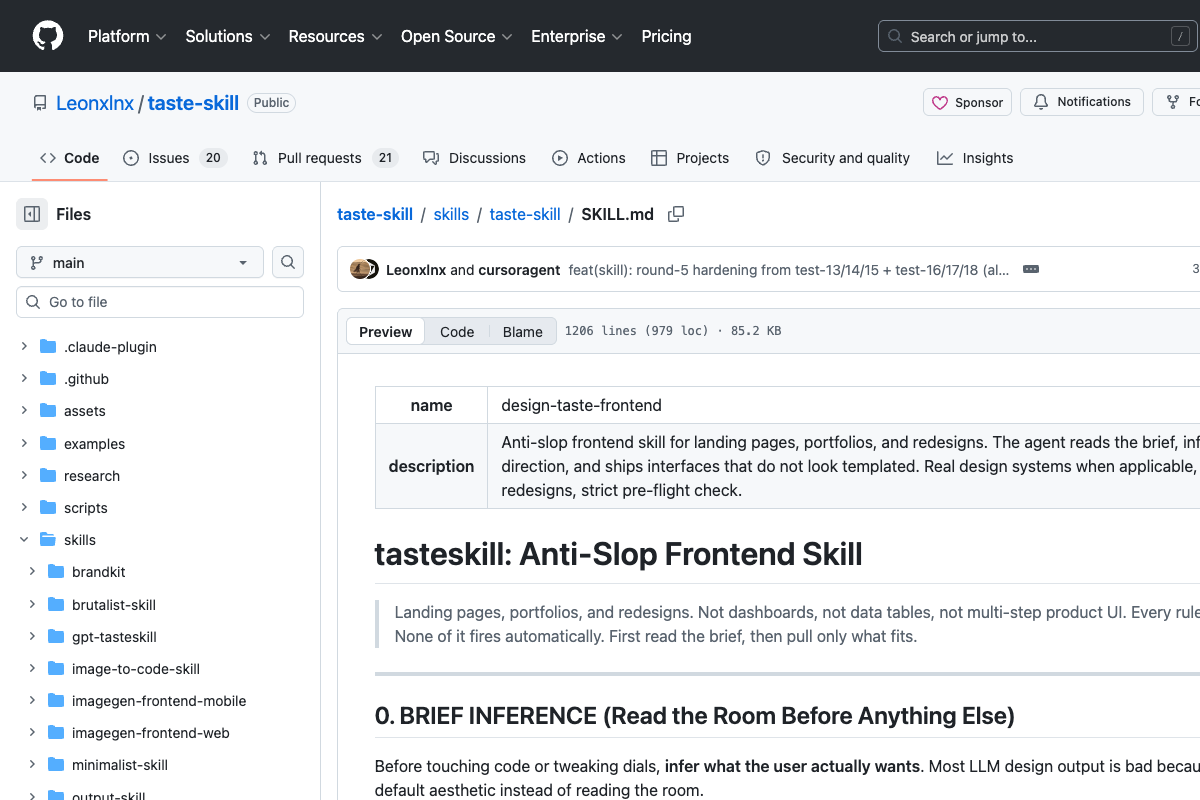Open the Platform menu
1200x800 pixels.
tap(127, 36)
